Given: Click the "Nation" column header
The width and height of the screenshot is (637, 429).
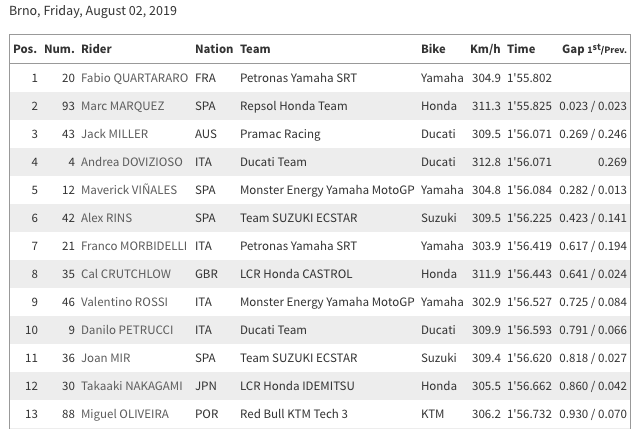Looking at the screenshot, I should (x=214, y=49).
